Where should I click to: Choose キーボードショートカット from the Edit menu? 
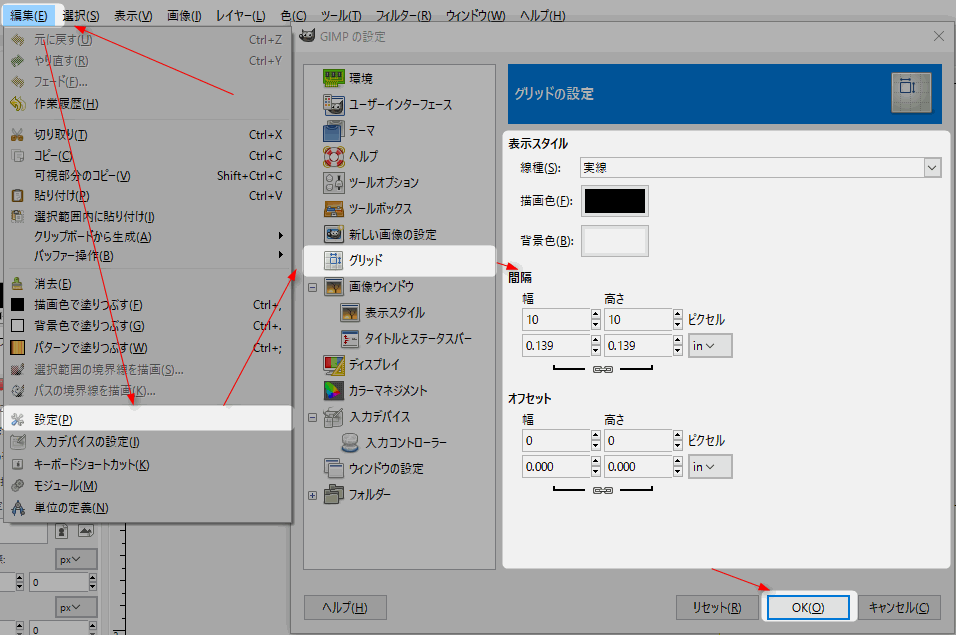tap(148, 464)
